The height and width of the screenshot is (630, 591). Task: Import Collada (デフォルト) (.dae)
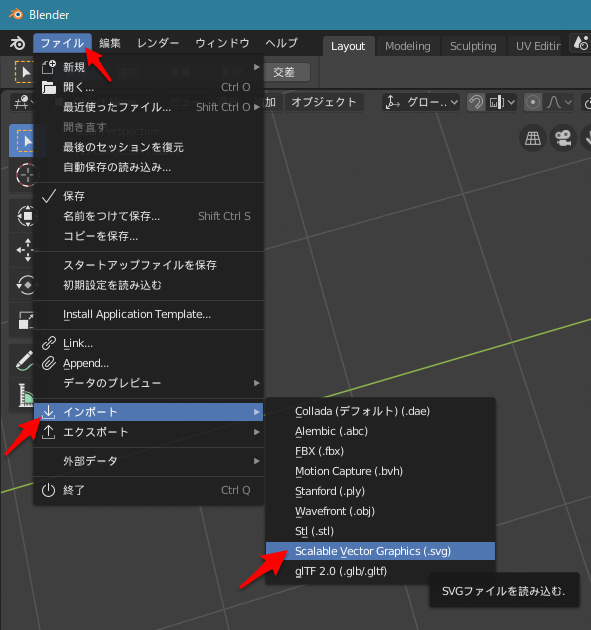[380, 411]
